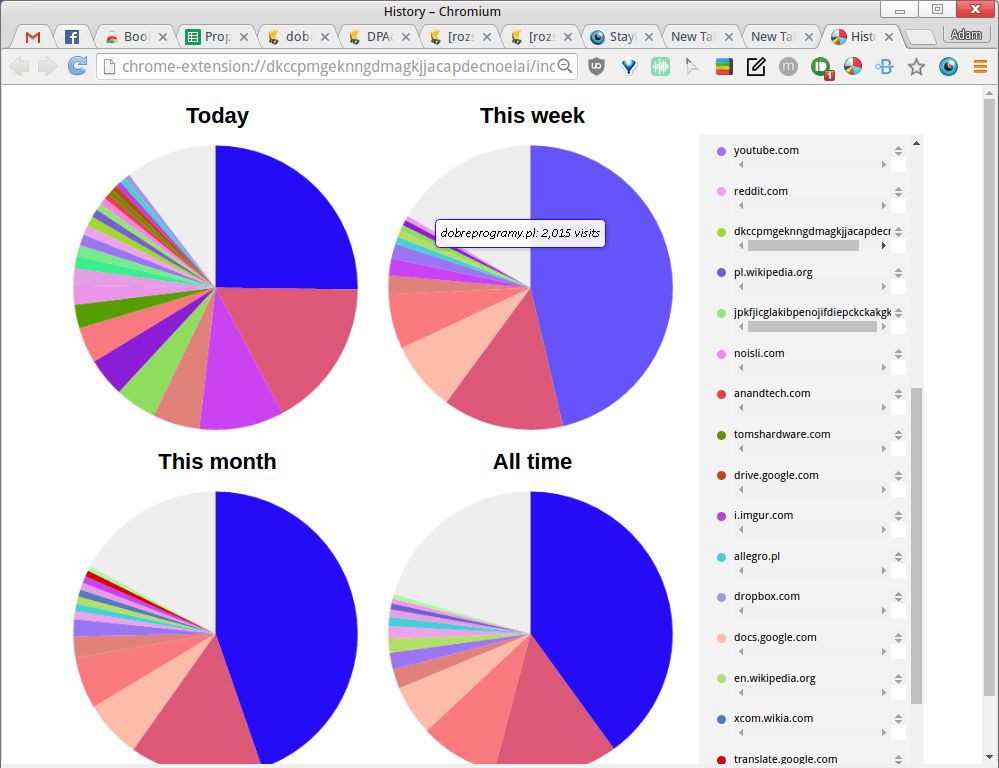Click the horizontal scrollbar thumb under jpkfjicglakibpenojifdiepckckakgk

point(812,326)
